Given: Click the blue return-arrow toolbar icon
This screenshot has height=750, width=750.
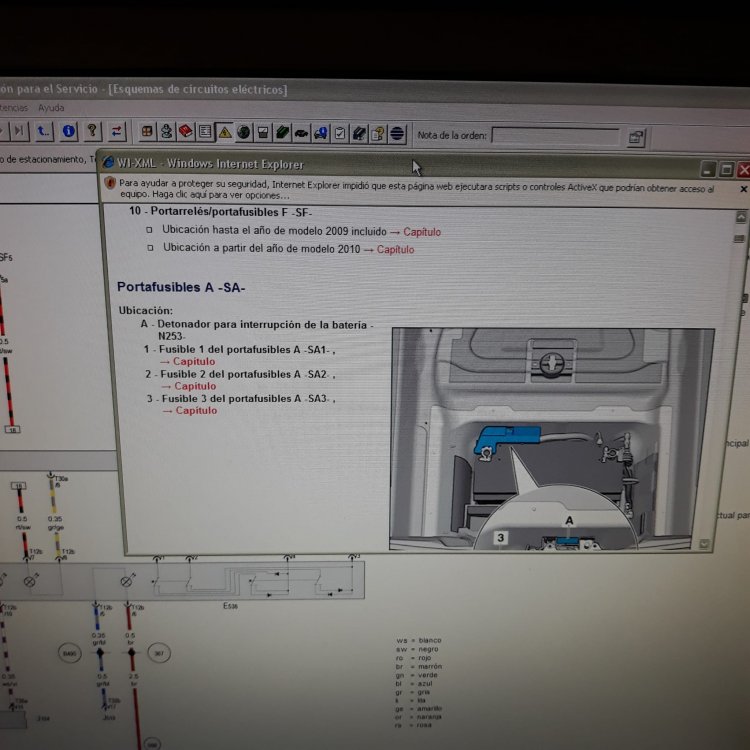Looking at the screenshot, I should pyautogui.click(x=44, y=131).
